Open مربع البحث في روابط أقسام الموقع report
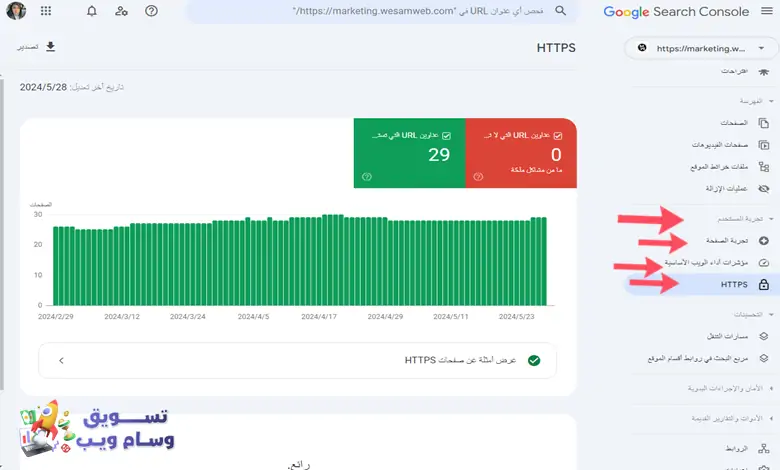This screenshot has width=780, height=470. [x=698, y=358]
